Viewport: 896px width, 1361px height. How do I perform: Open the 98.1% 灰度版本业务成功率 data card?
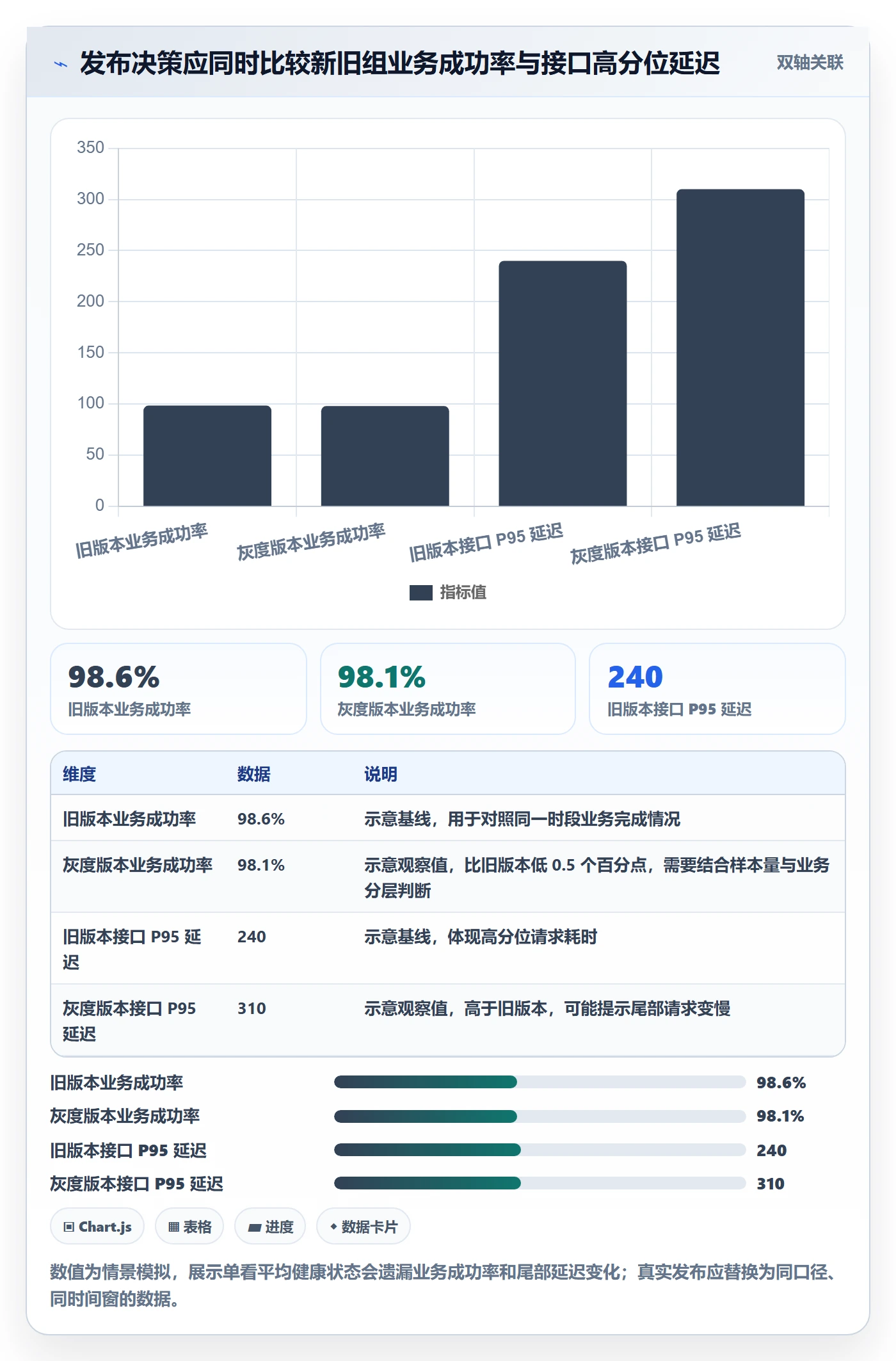pos(448,689)
